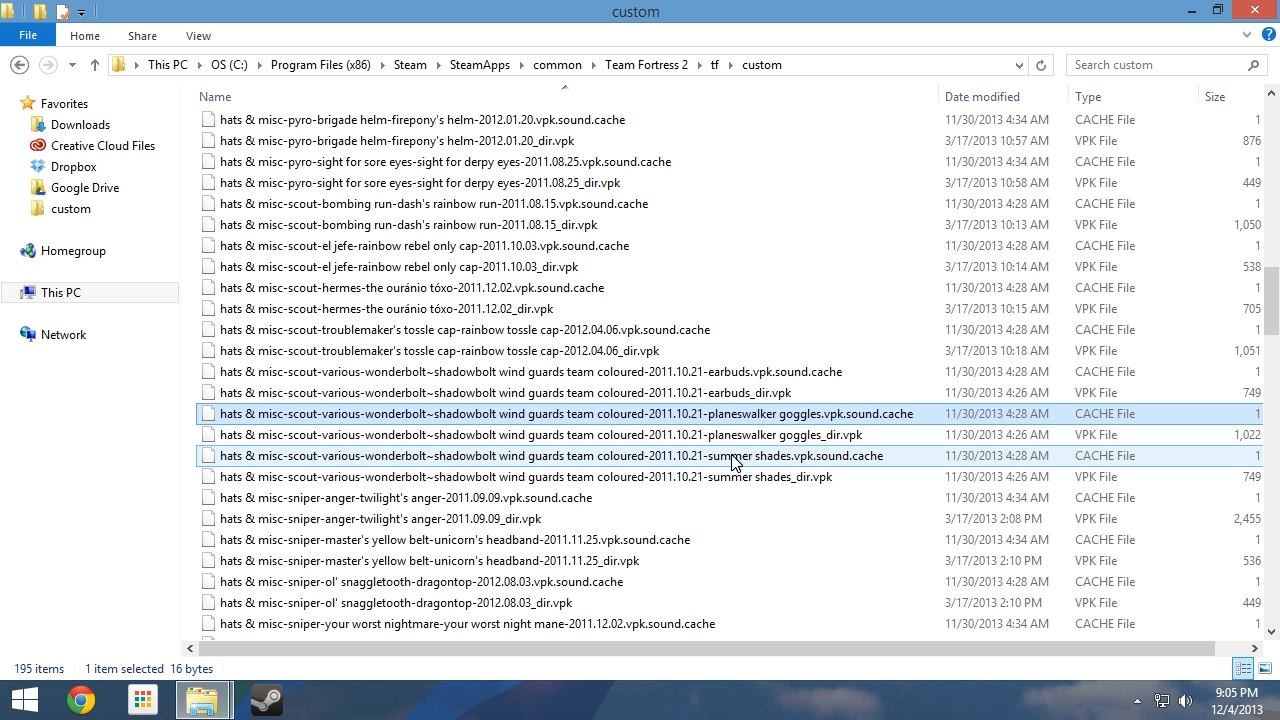Open the Customize Quick Access Toolbar dropdown
This screenshot has width=1280, height=720.
[x=82, y=12]
